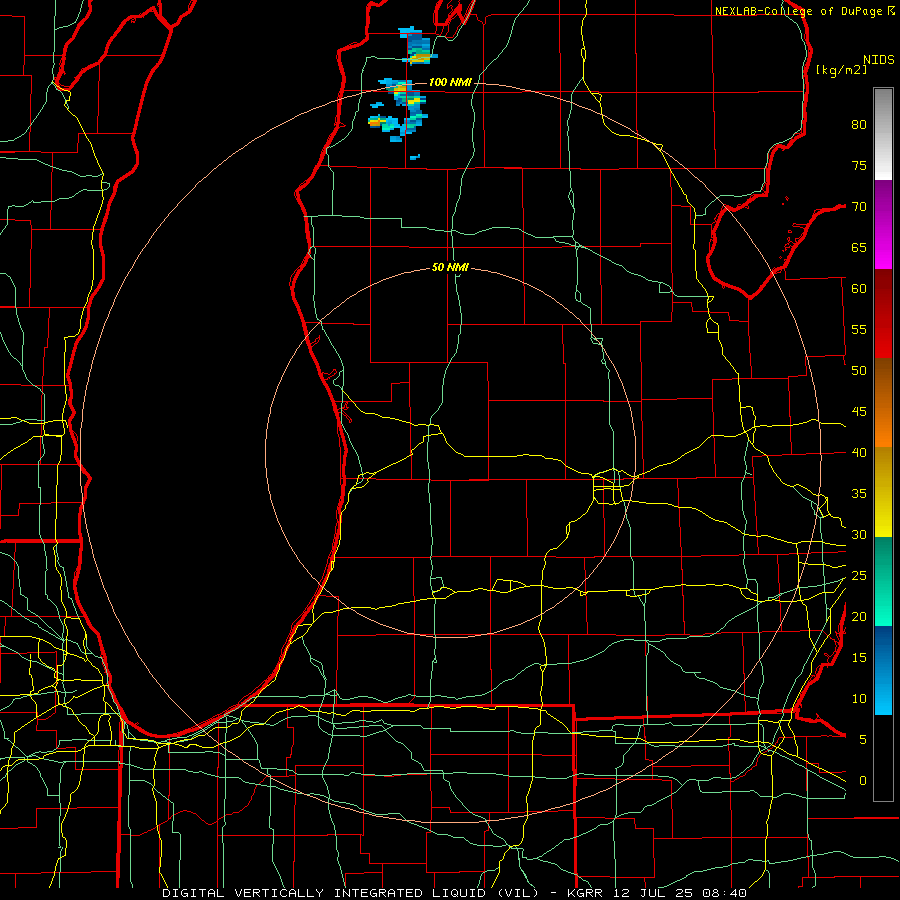Viewport: 900px width, 900px height.
Task: Select legend value 65
Action: coord(859,247)
